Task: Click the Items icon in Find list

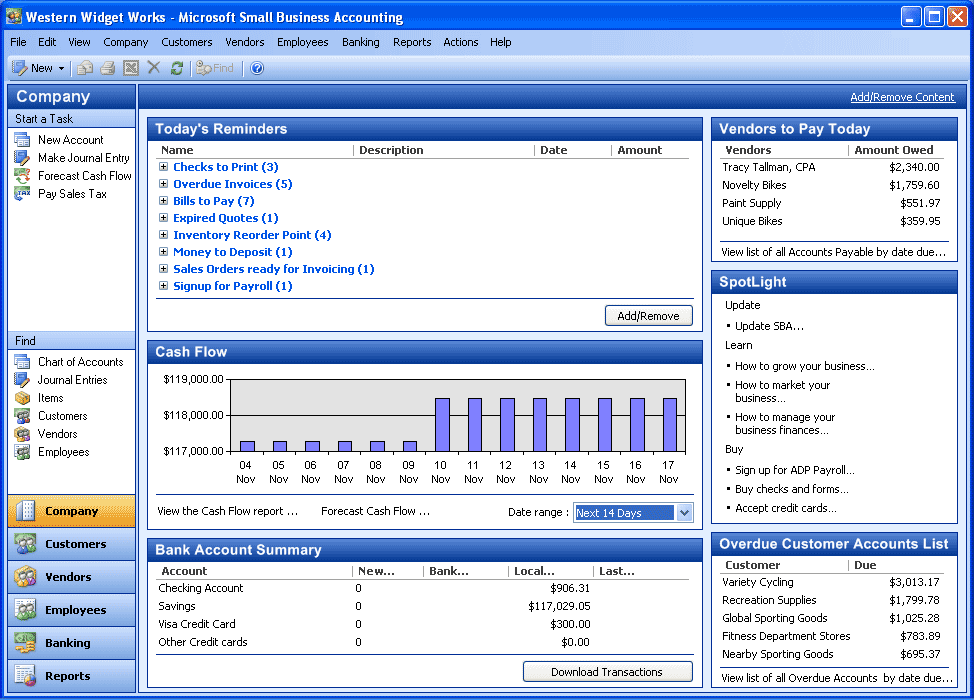Action: point(22,398)
